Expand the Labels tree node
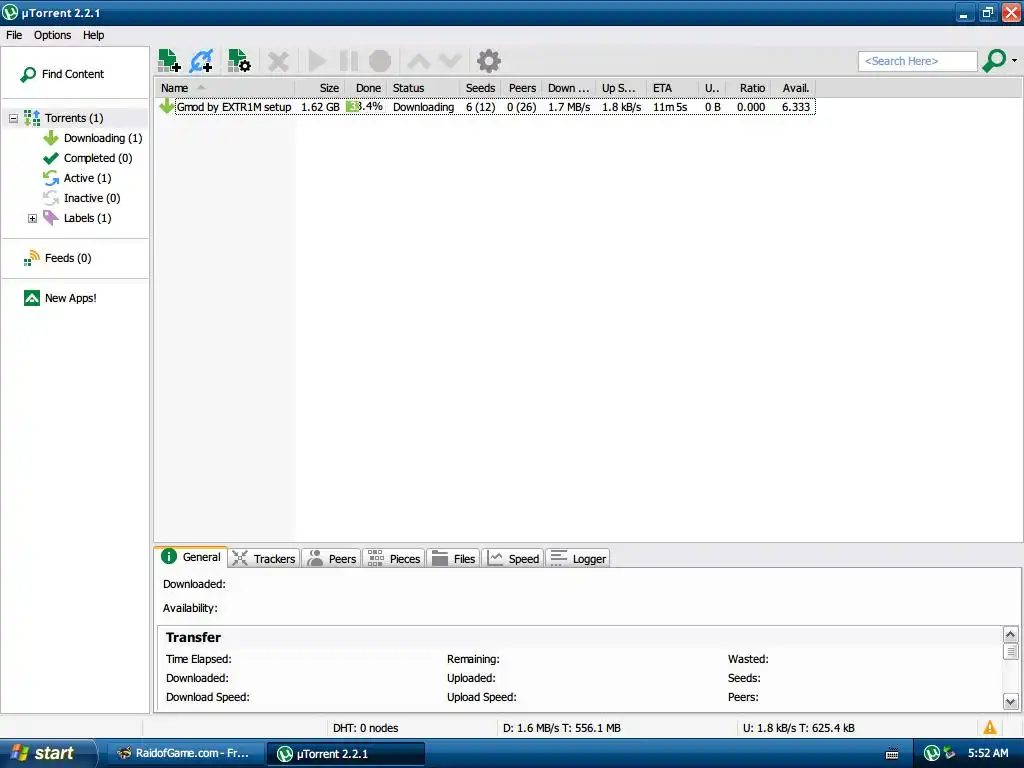 (x=32, y=218)
